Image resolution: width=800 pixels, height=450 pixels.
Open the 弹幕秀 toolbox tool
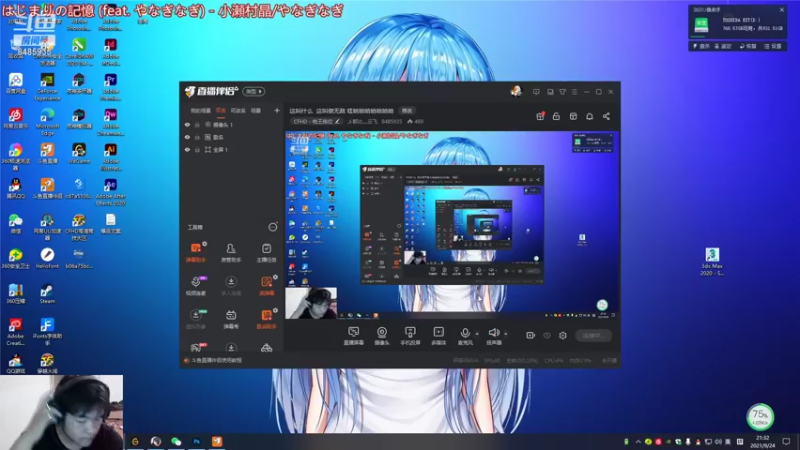pos(231,319)
